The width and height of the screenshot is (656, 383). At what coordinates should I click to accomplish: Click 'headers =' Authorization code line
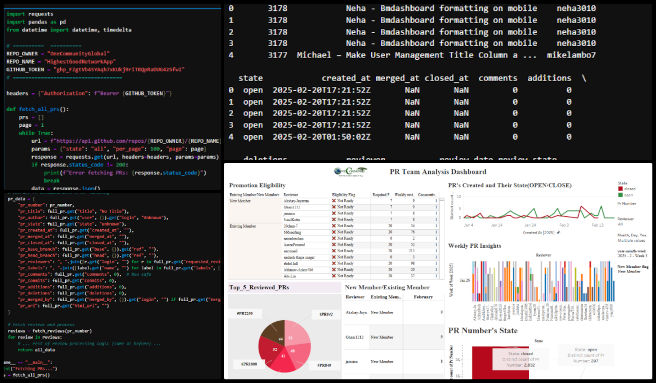pos(89,93)
